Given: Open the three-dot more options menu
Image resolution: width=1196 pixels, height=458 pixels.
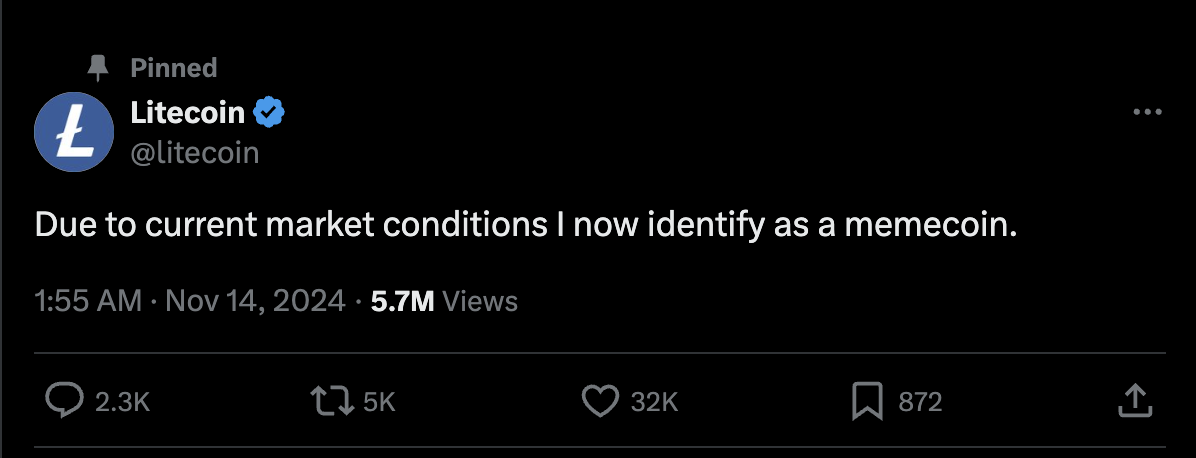Looking at the screenshot, I should tap(1147, 113).
